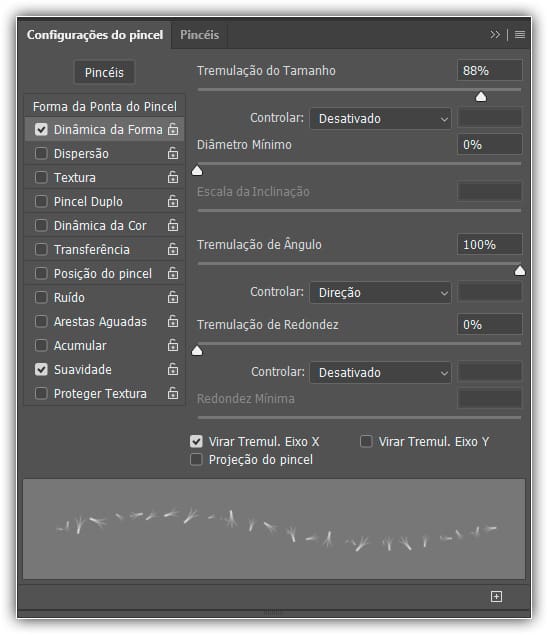
Task: Click the lock icon for Pincel Duplo
Action: click(173, 201)
